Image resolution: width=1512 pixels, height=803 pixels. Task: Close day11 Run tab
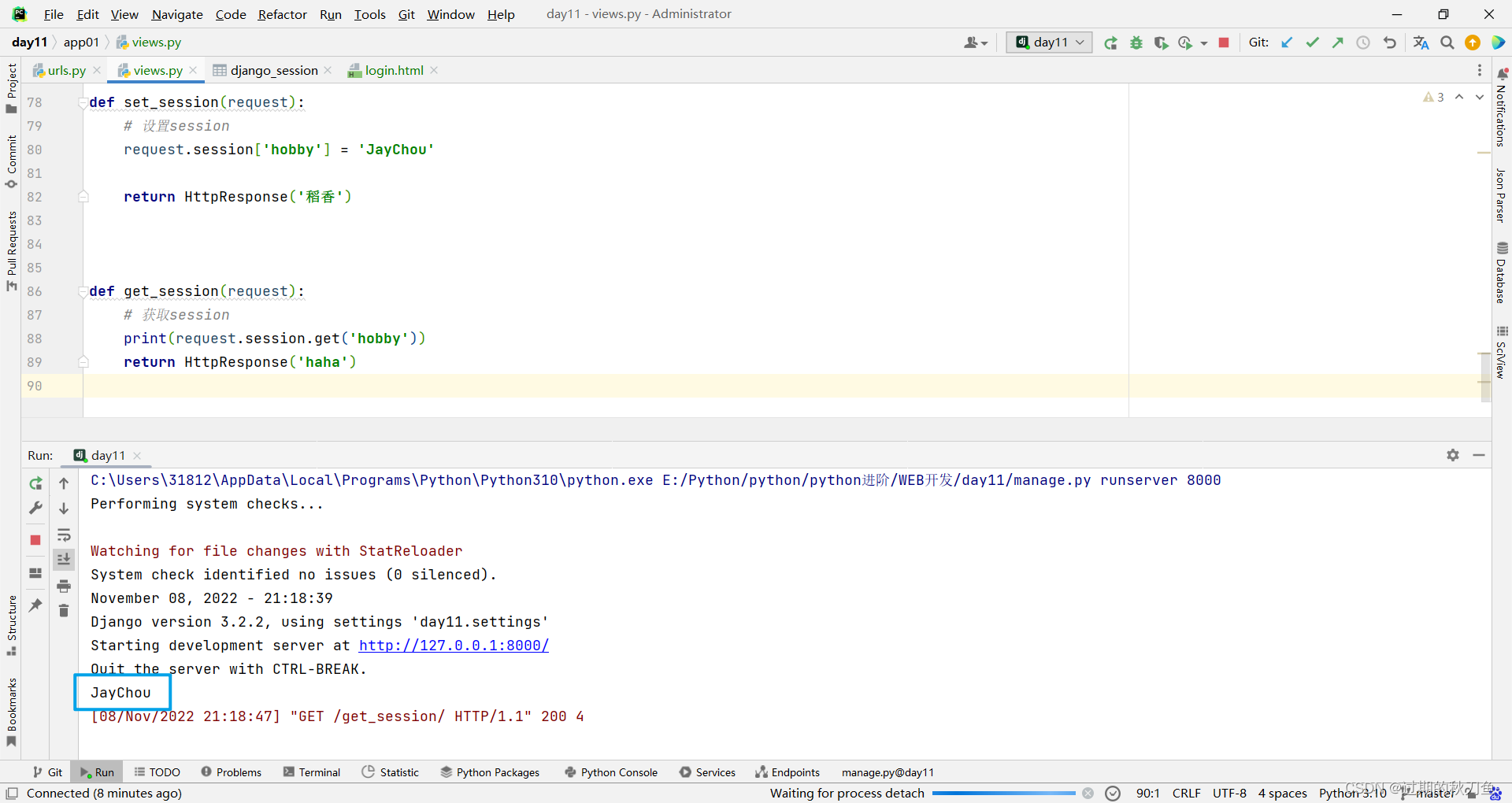pos(137,456)
